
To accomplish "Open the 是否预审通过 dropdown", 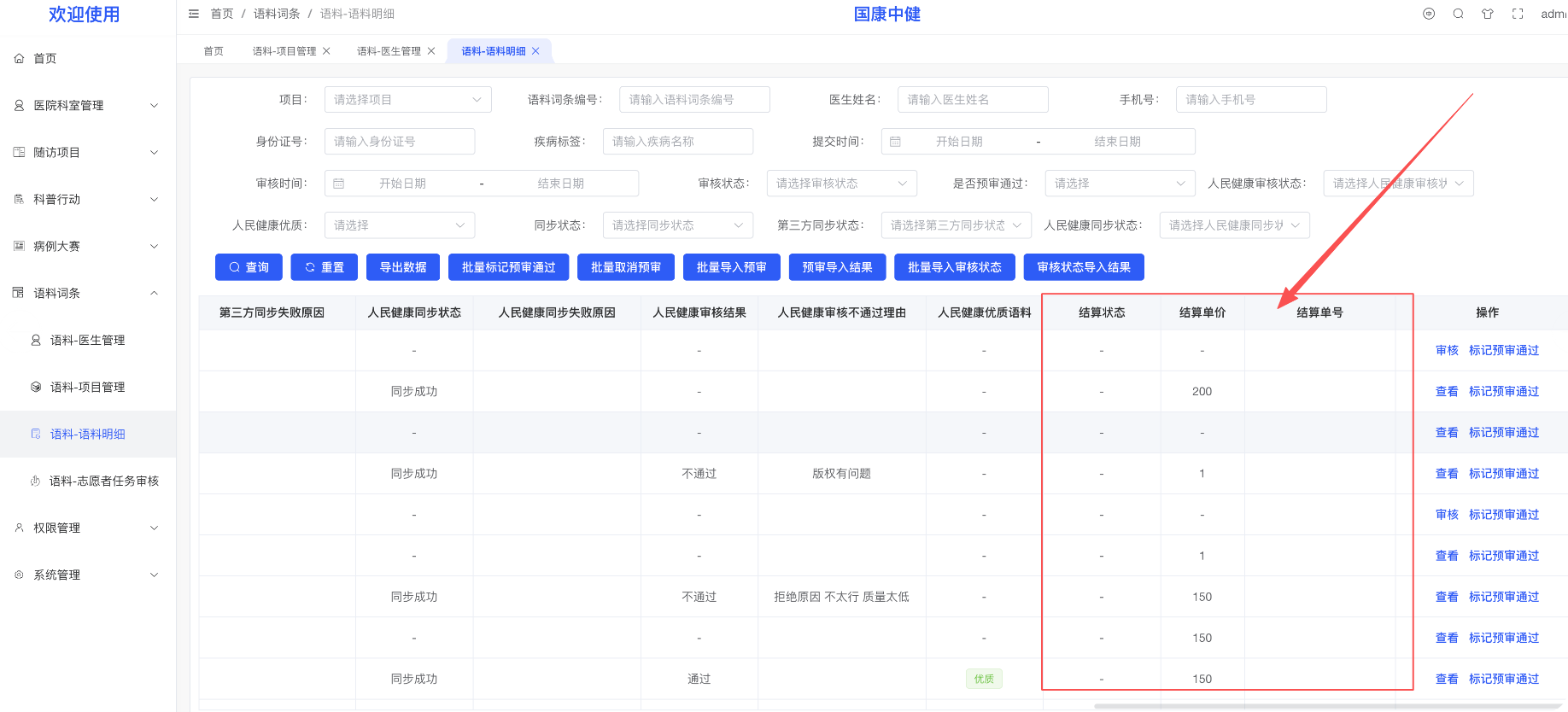I will 1120,184.
